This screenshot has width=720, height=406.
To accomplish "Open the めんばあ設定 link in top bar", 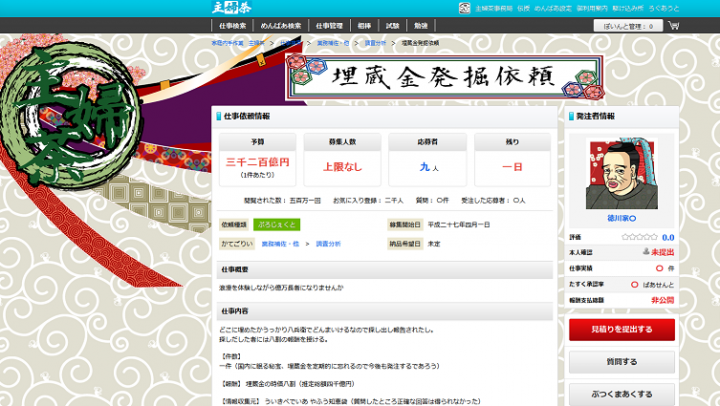I will point(553,8).
